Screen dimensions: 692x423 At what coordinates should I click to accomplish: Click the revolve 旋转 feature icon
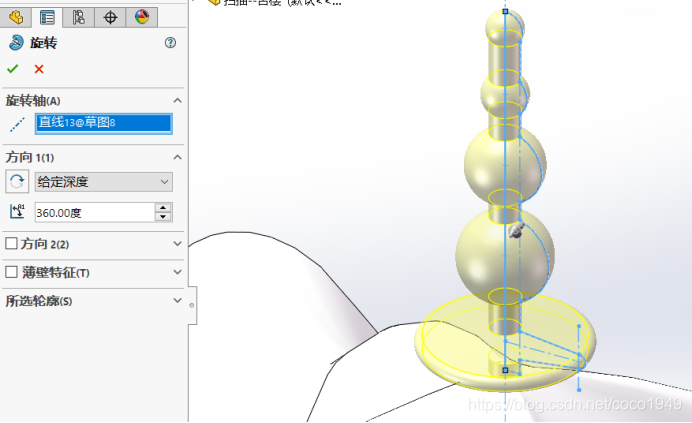click(x=16, y=43)
